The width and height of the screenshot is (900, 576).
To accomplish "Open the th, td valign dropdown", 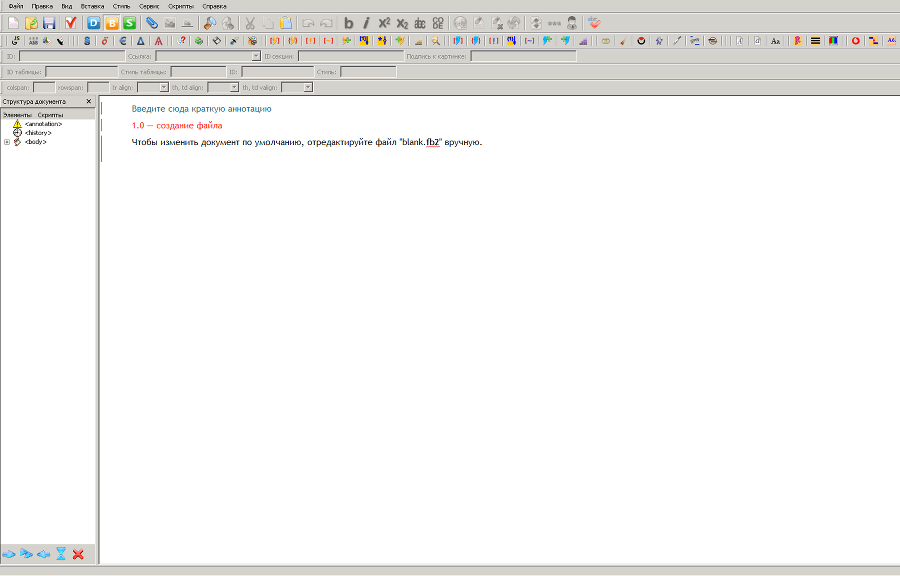I will pos(308,87).
